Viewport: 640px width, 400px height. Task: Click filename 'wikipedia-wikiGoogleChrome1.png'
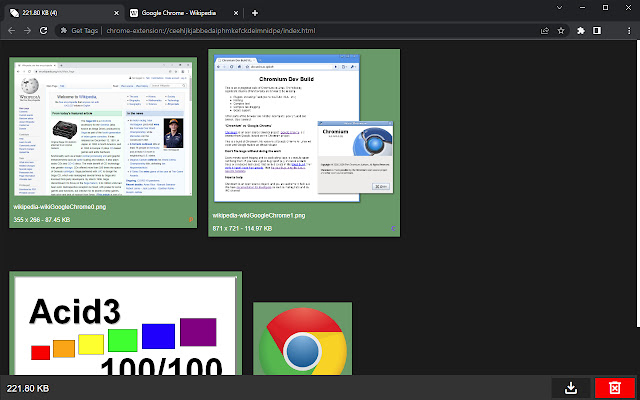(259, 215)
